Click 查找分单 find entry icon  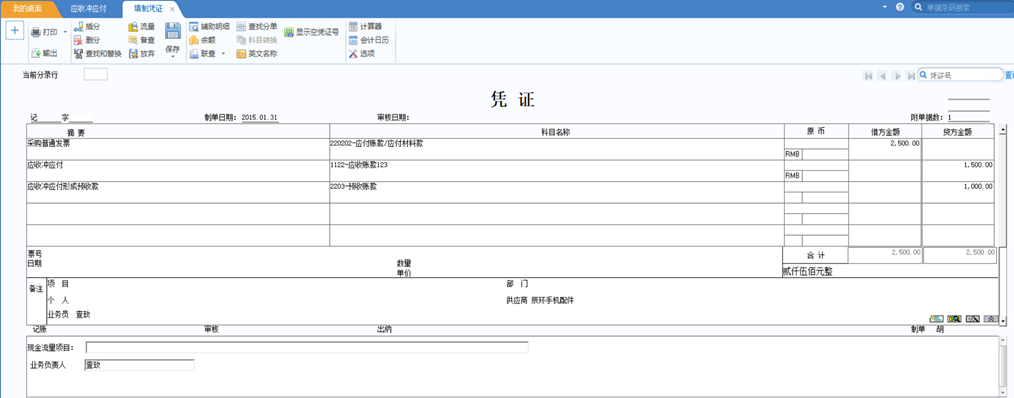242,27
